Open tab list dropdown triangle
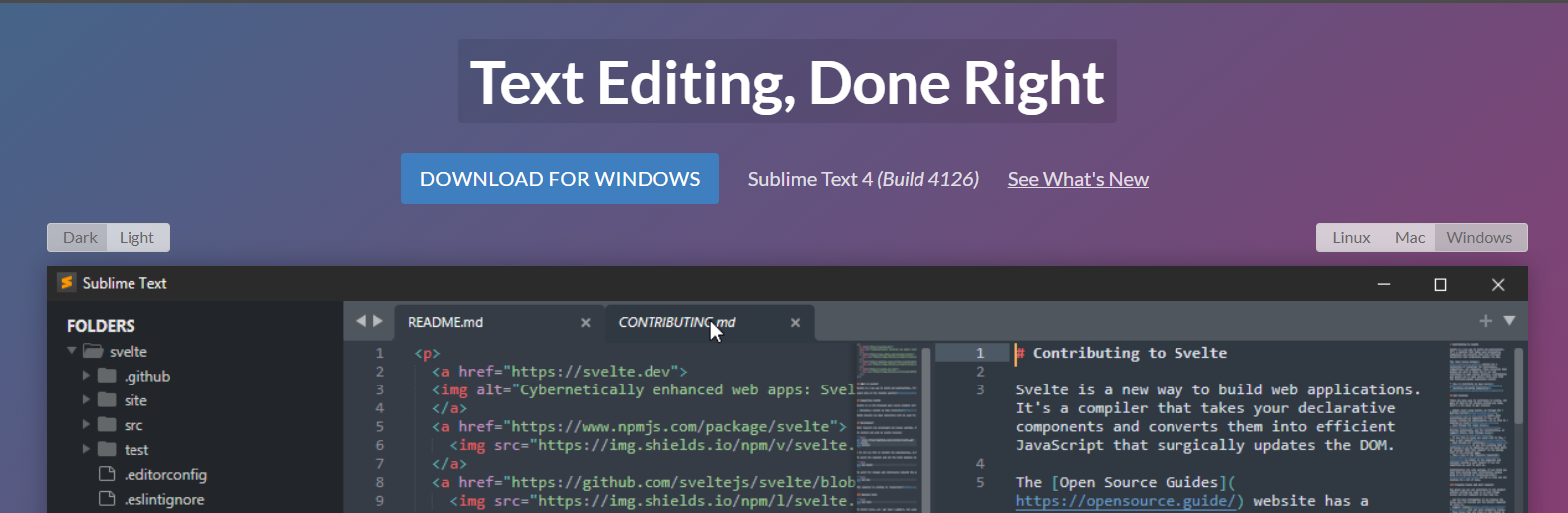 (x=1509, y=321)
